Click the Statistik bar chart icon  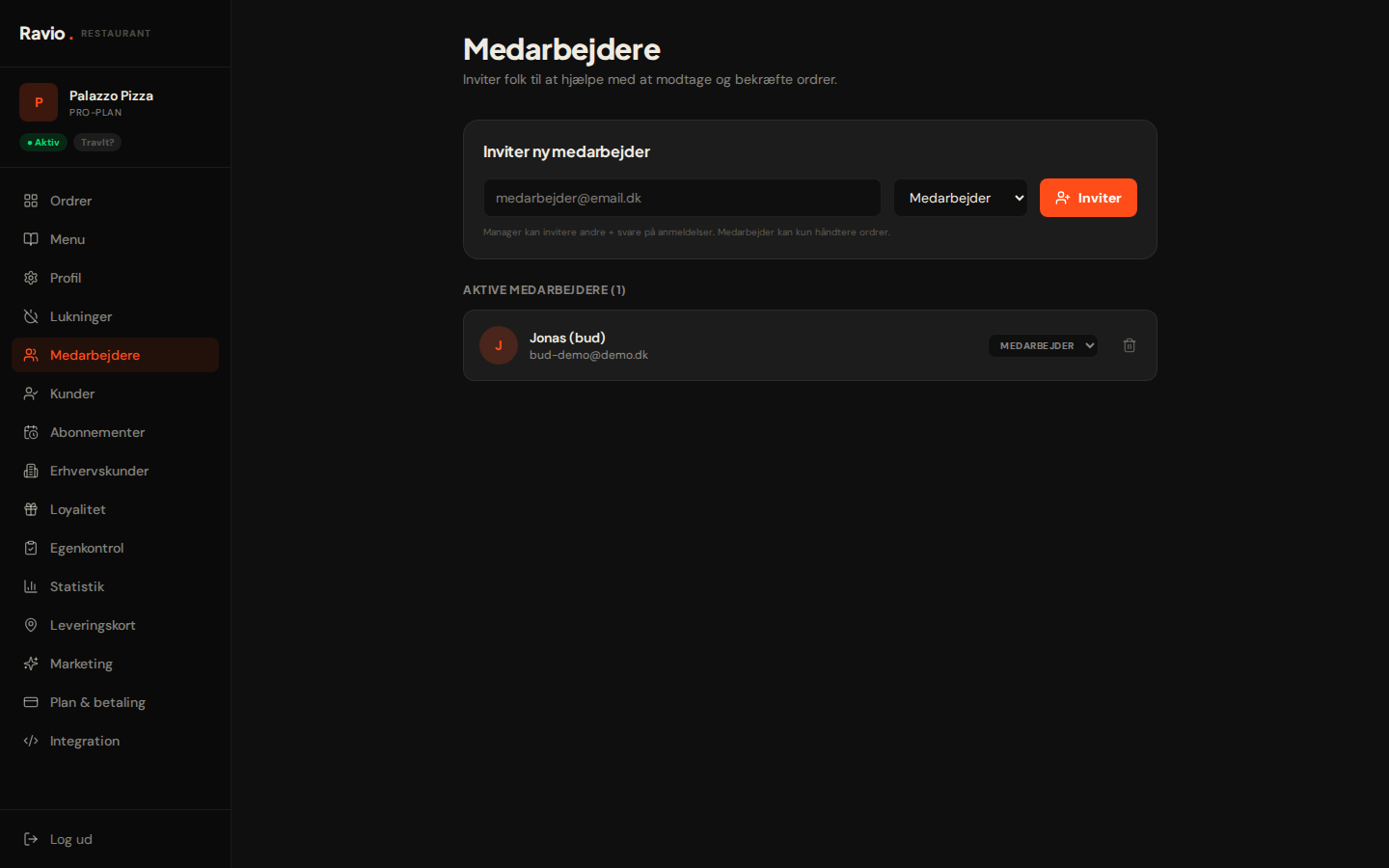click(31, 586)
